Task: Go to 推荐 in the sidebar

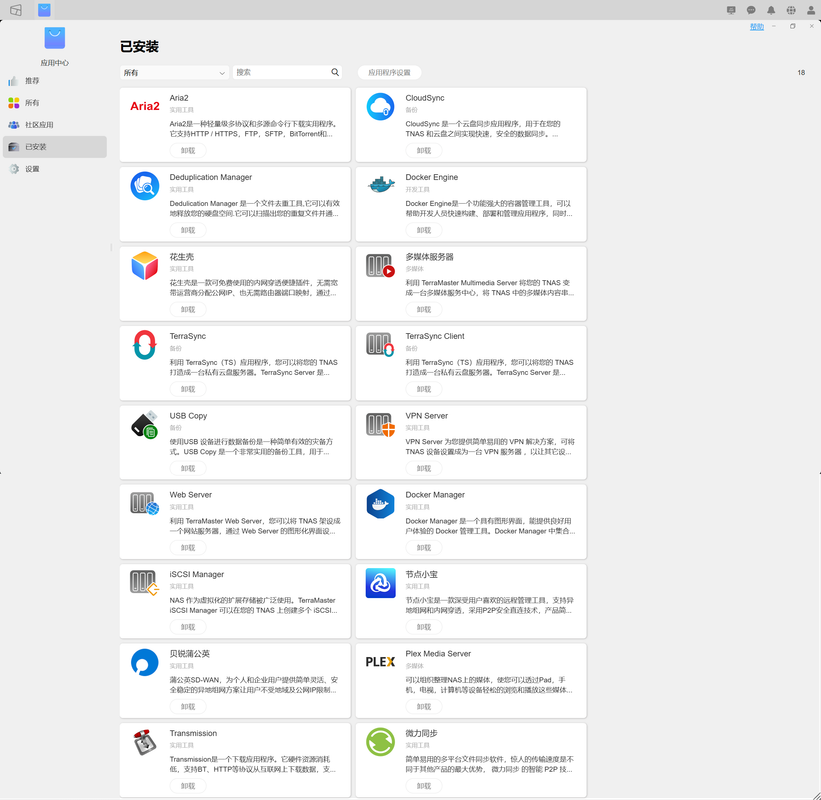Action: click(55, 81)
